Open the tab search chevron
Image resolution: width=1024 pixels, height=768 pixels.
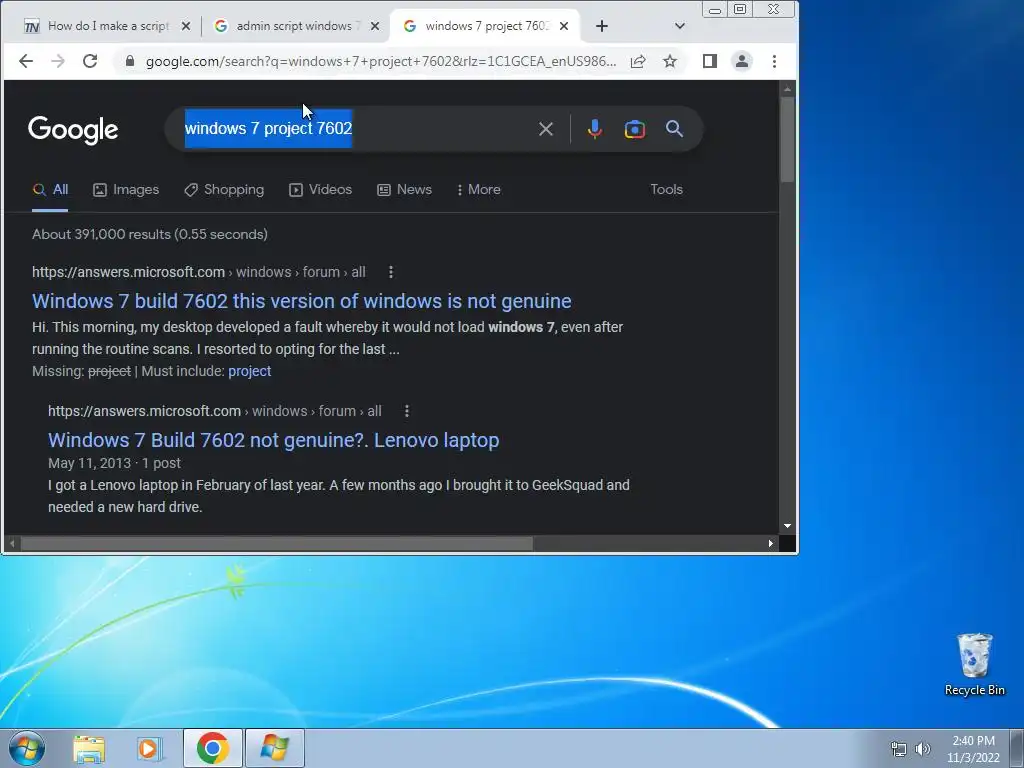[680, 26]
